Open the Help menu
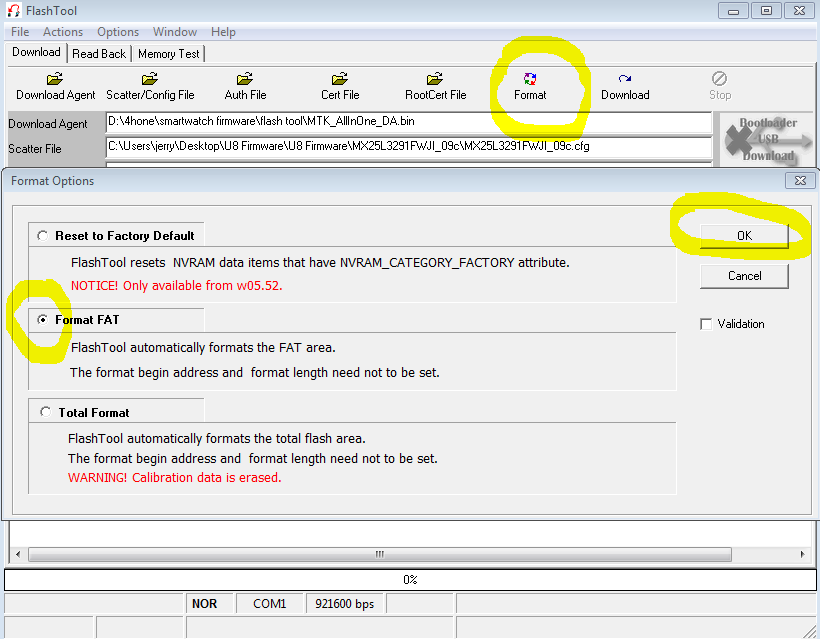 tap(223, 32)
